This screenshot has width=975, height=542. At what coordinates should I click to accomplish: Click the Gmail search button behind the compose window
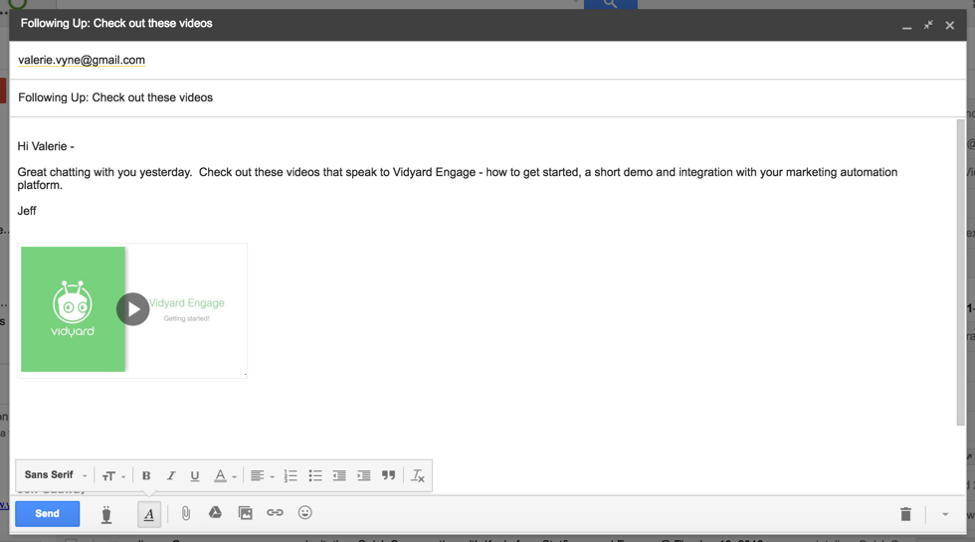point(610,4)
